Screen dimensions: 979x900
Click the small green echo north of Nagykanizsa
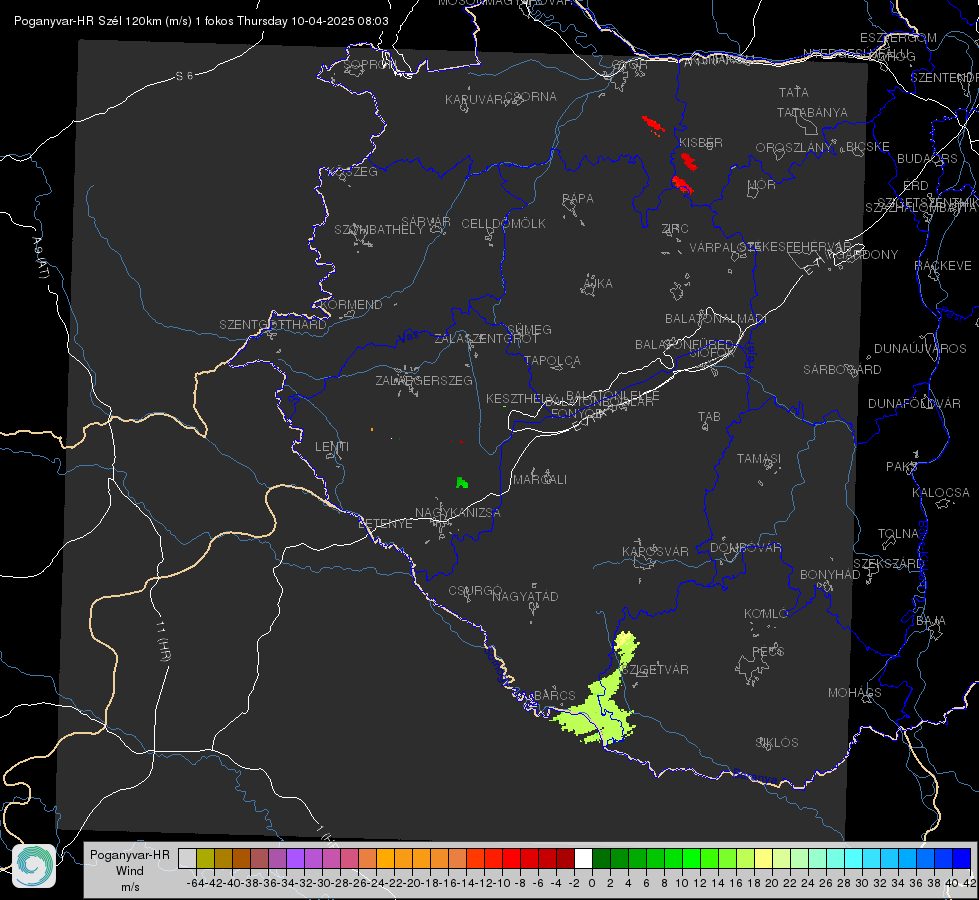click(462, 482)
